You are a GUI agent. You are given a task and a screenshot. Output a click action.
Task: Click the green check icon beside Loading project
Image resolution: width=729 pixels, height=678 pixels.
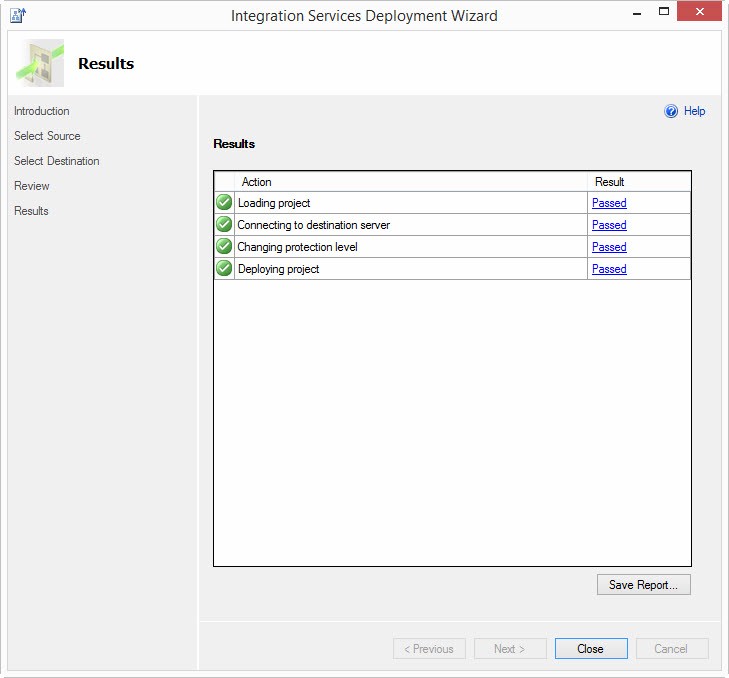(224, 203)
